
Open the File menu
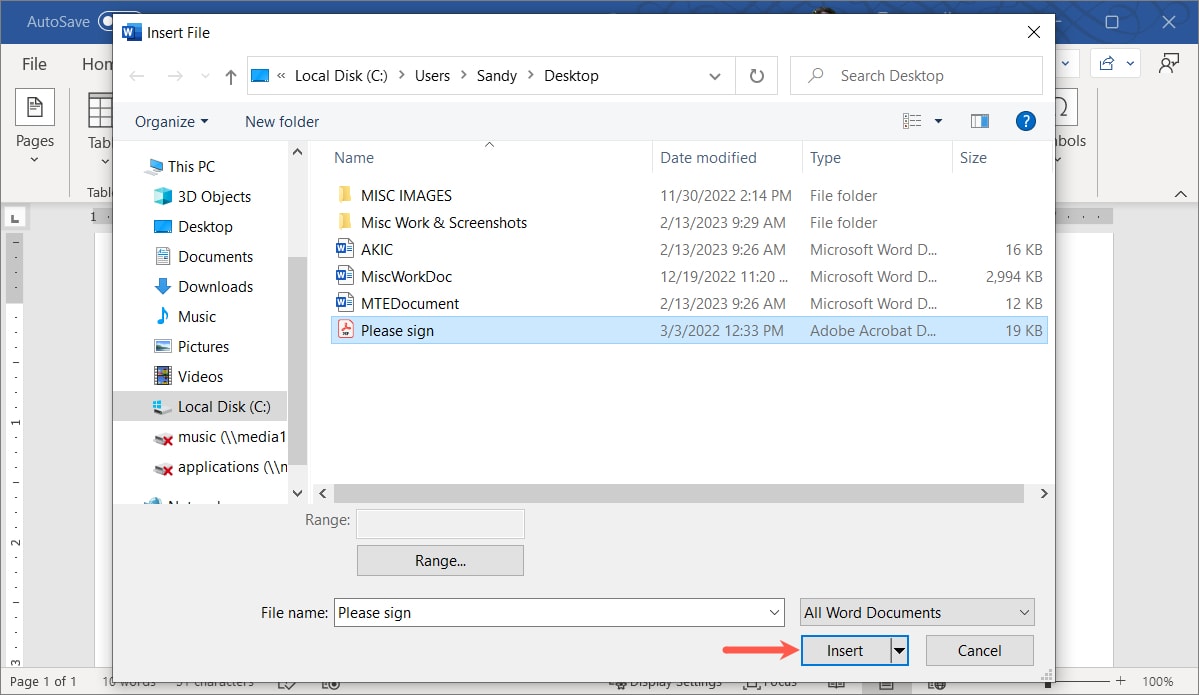pos(33,63)
